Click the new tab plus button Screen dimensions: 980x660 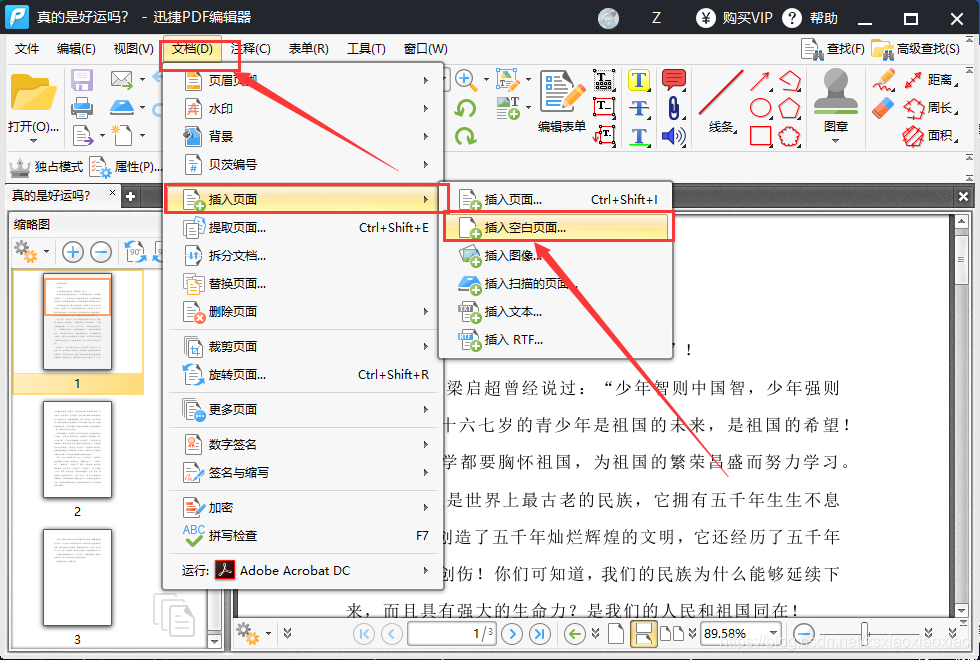point(131,196)
